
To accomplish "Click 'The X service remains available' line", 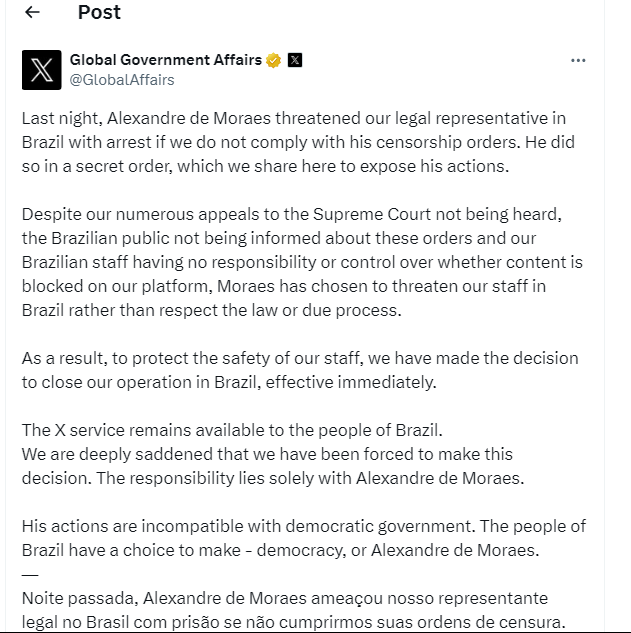I will click(232, 430).
